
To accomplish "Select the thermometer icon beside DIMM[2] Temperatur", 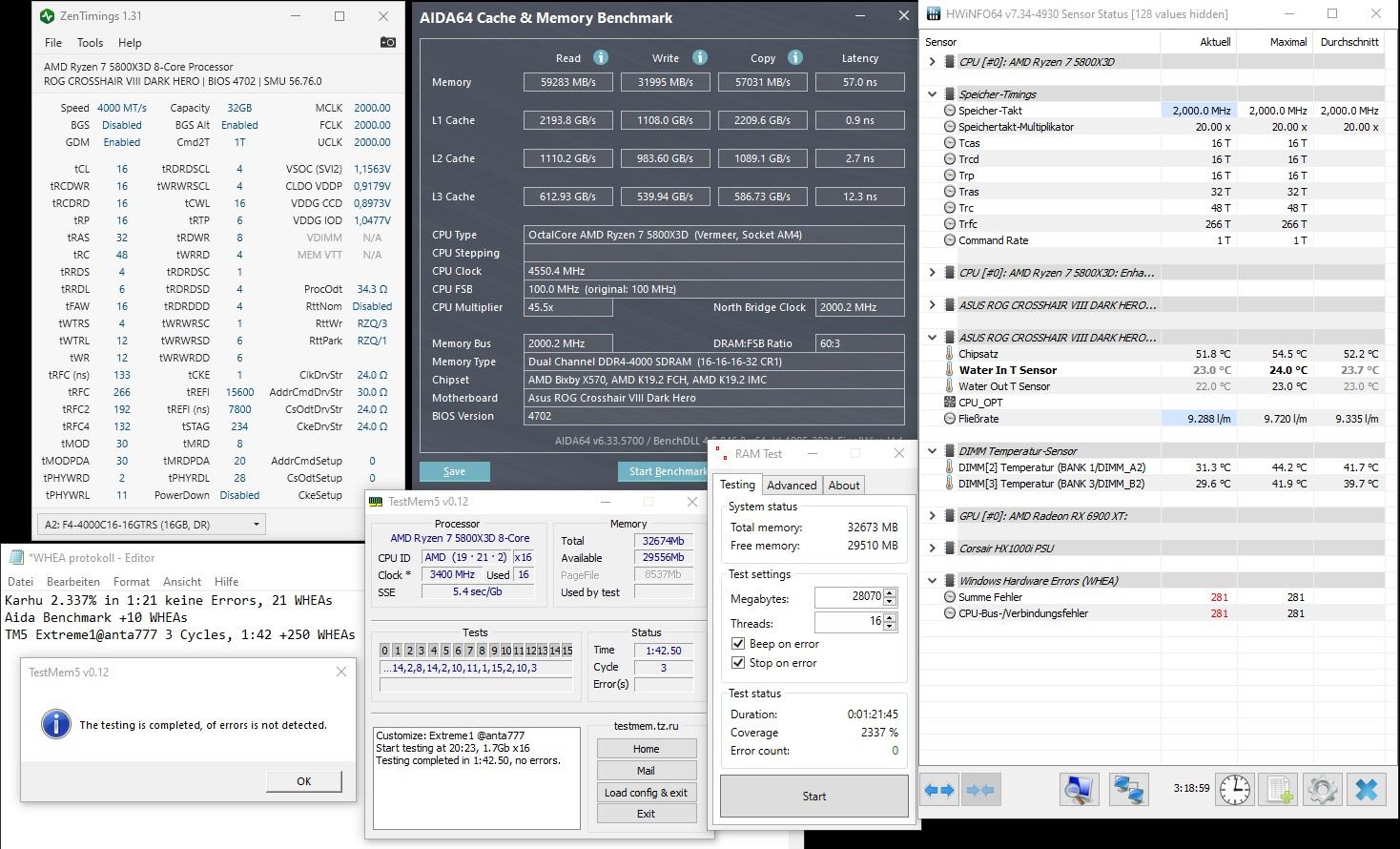I will (x=950, y=467).
